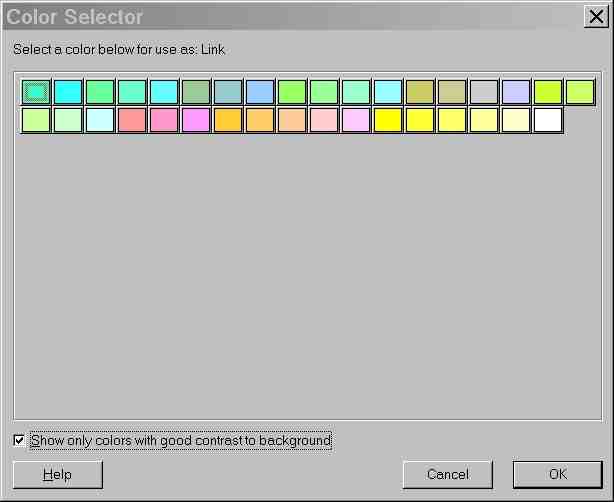614x502 pixels.
Task: Pick the lavender swatch in top row
Action: click(516, 92)
